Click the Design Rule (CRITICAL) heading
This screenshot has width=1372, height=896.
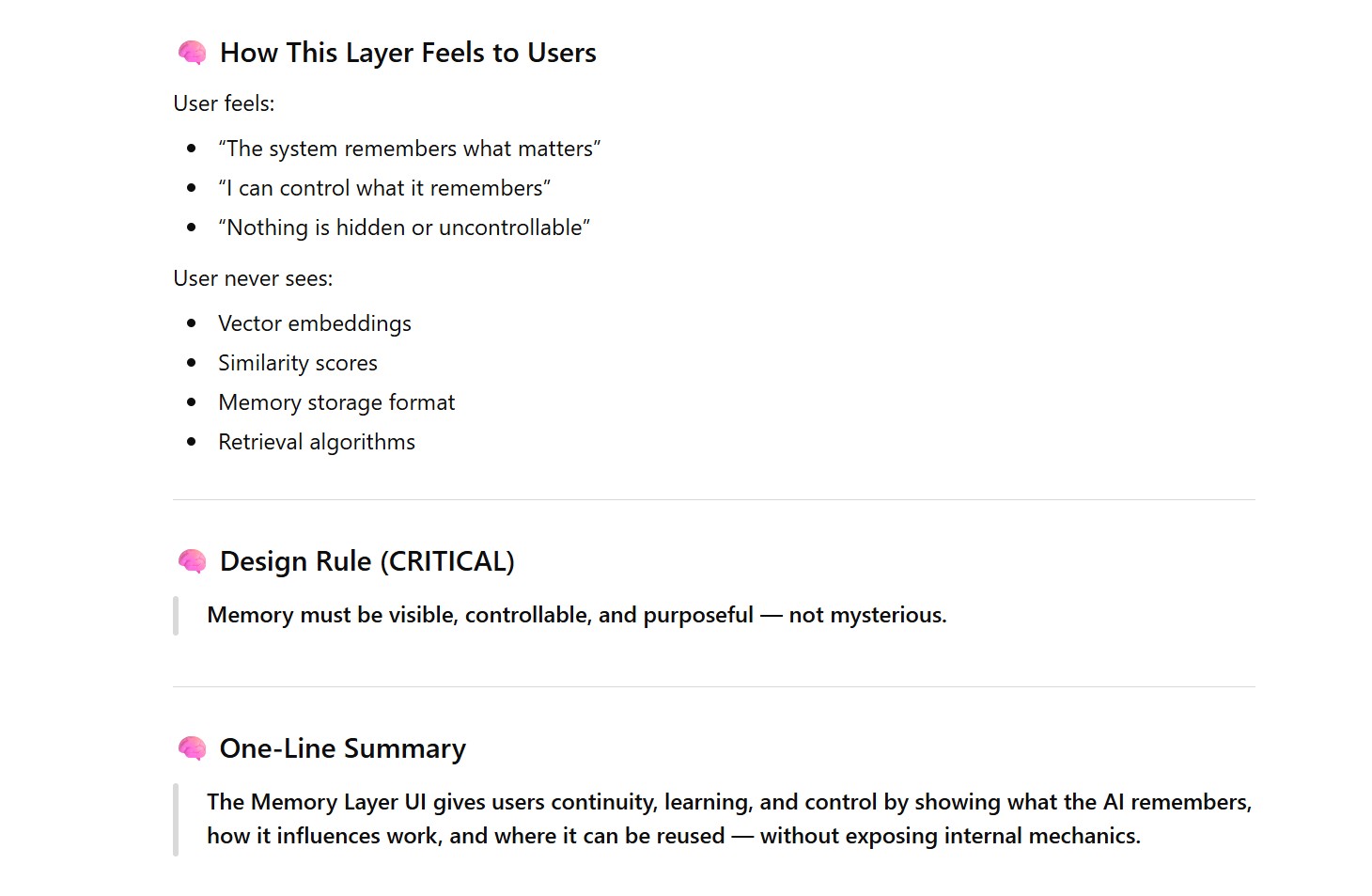point(366,561)
